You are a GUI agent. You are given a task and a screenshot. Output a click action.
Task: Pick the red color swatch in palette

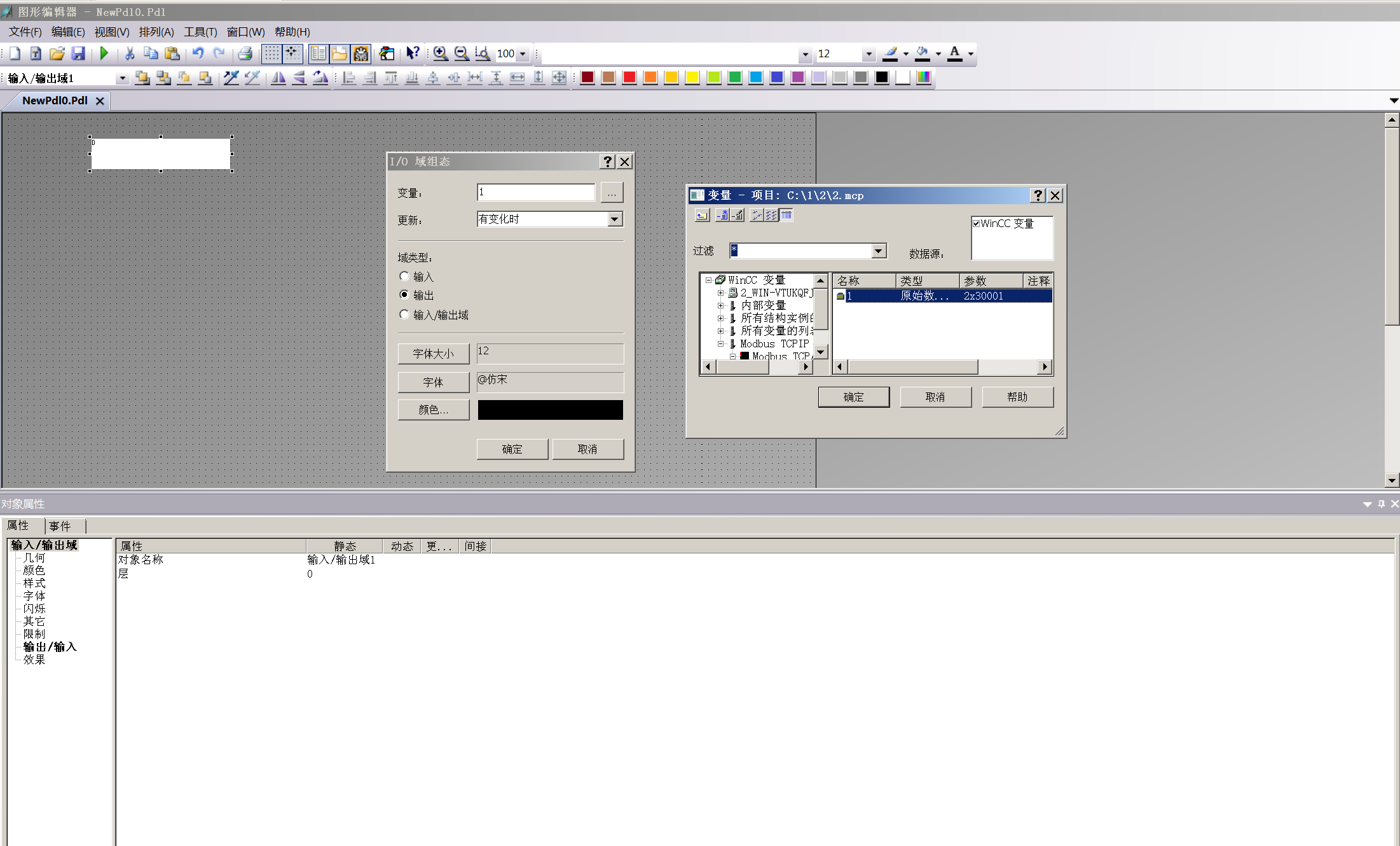coord(629,78)
